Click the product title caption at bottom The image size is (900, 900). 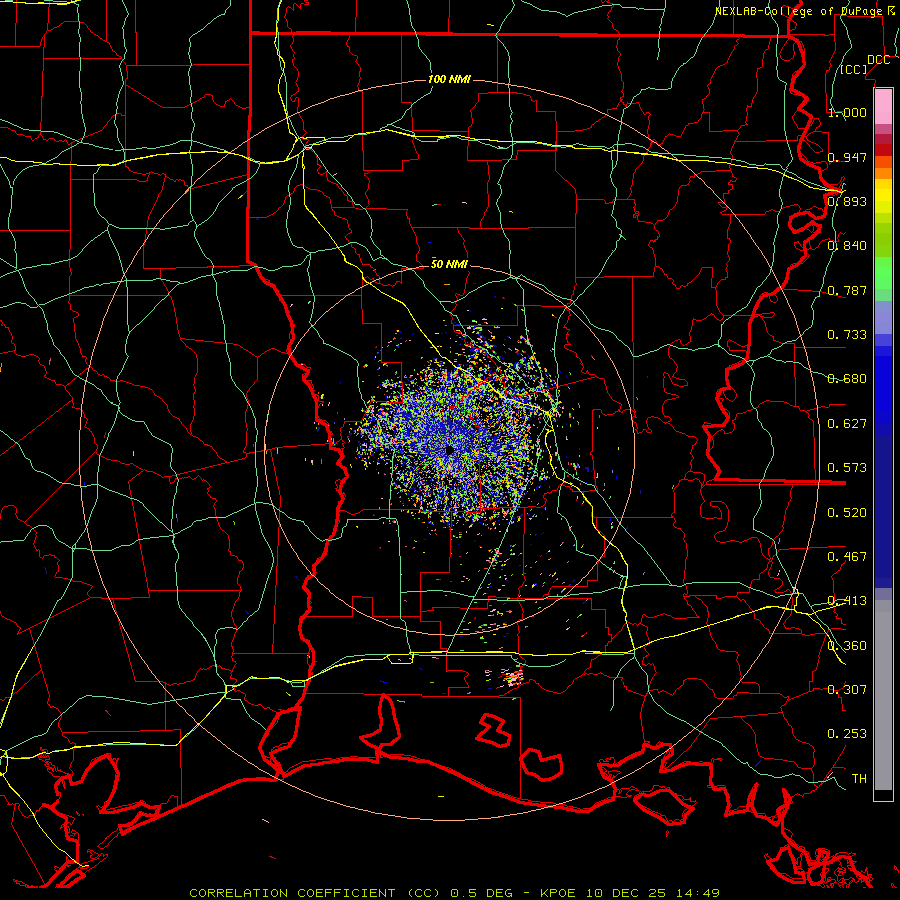[x=454, y=893]
